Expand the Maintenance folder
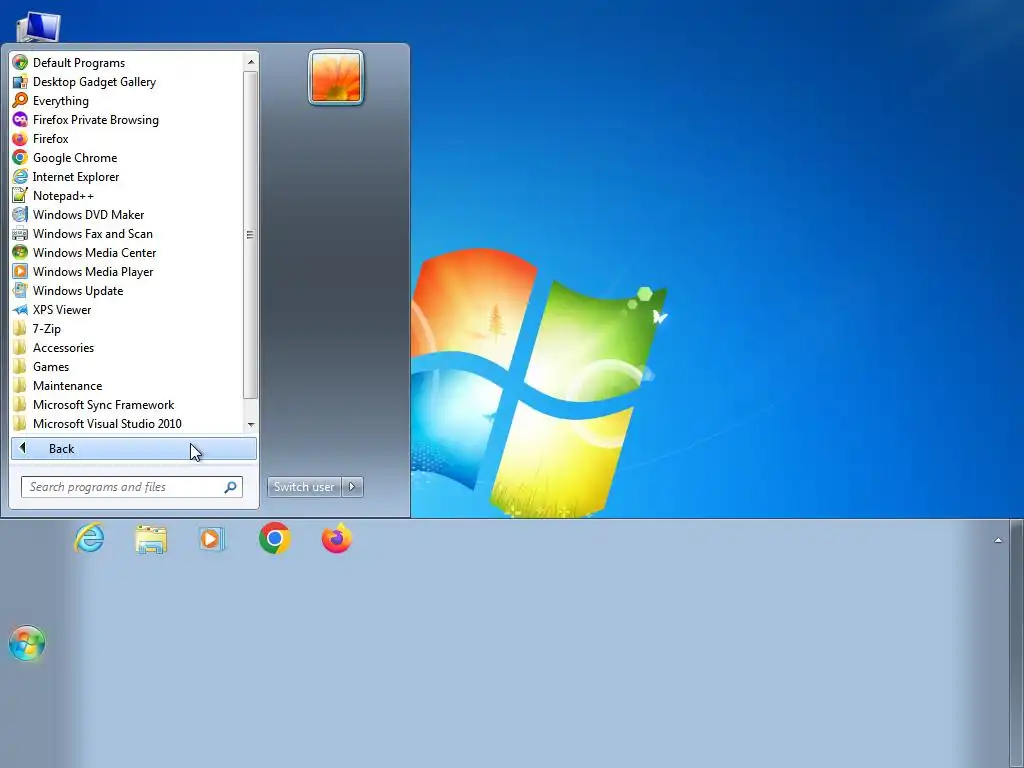This screenshot has width=1024, height=768. coord(126,385)
